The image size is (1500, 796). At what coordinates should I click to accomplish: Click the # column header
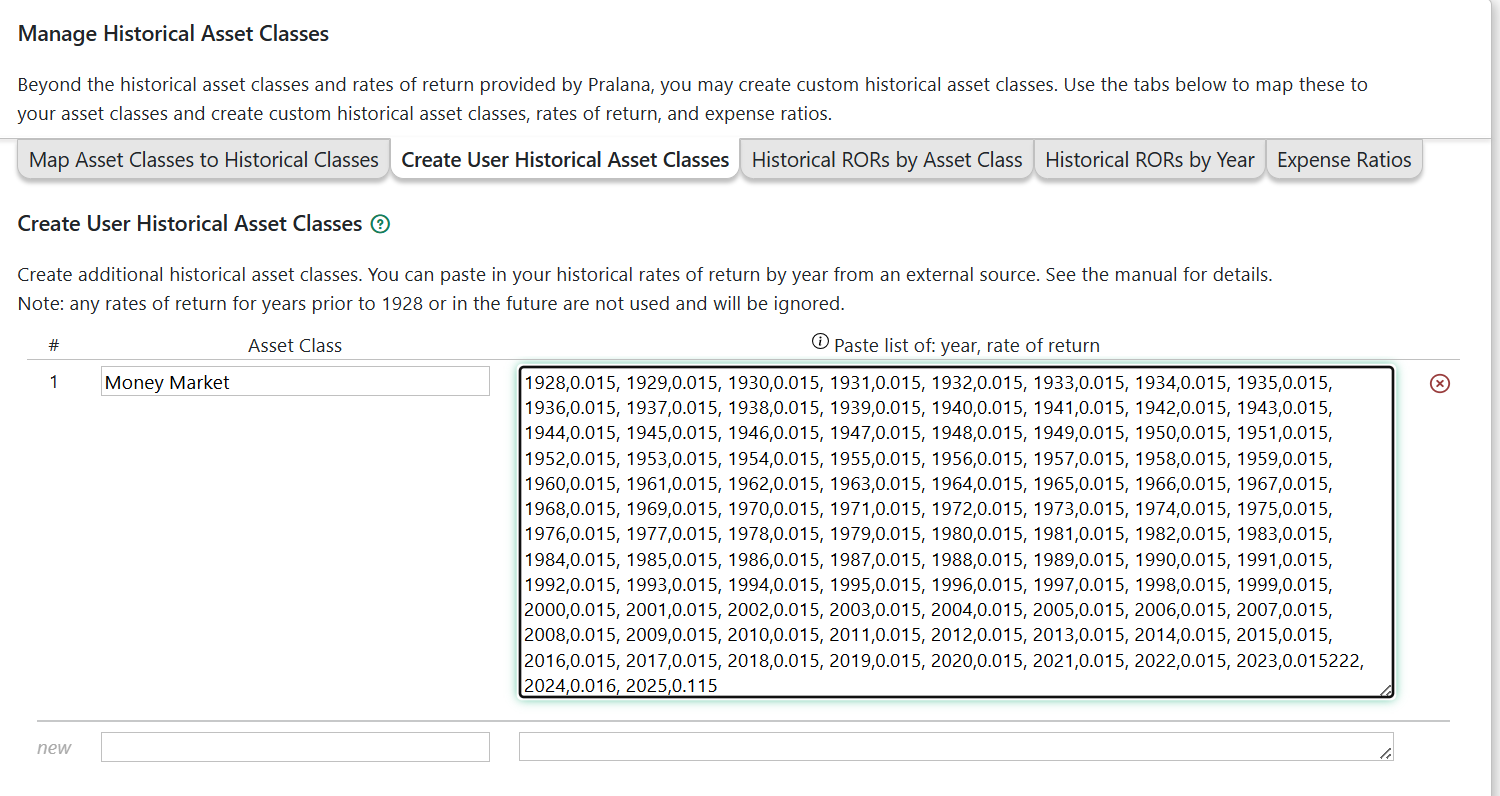[54, 346]
